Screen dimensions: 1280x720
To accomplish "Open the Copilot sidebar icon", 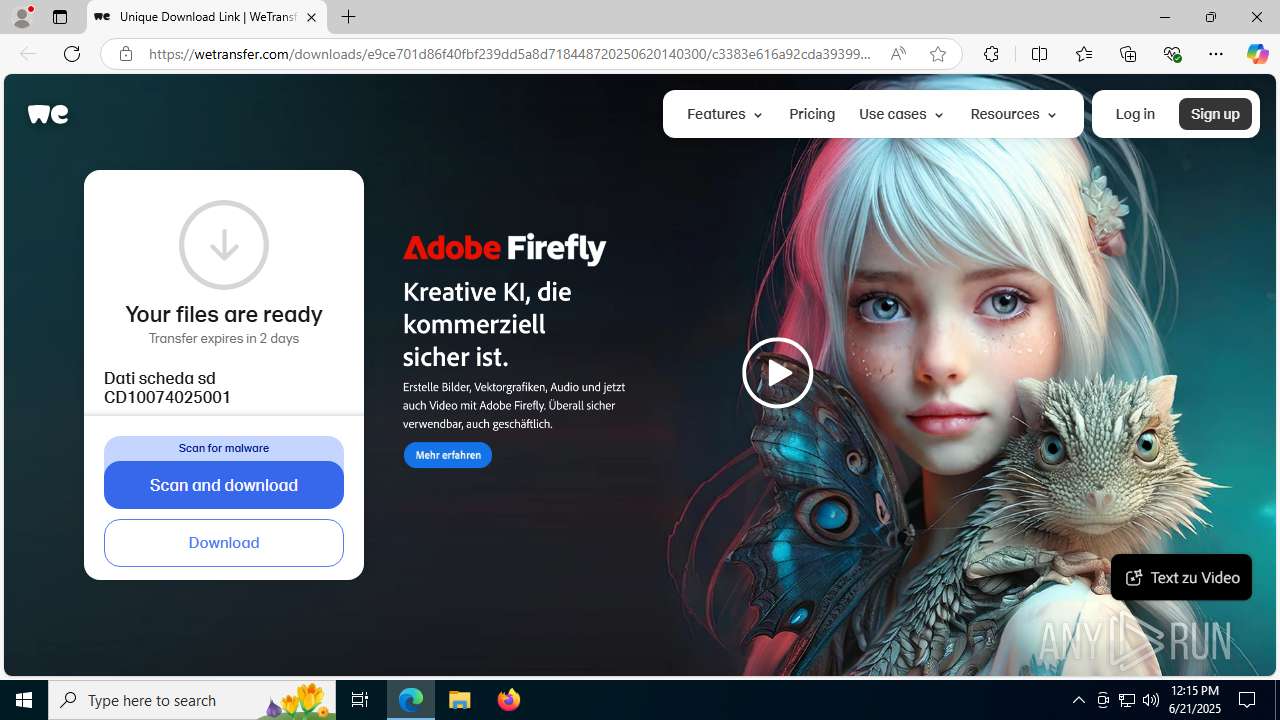I will pyautogui.click(x=1257, y=54).
